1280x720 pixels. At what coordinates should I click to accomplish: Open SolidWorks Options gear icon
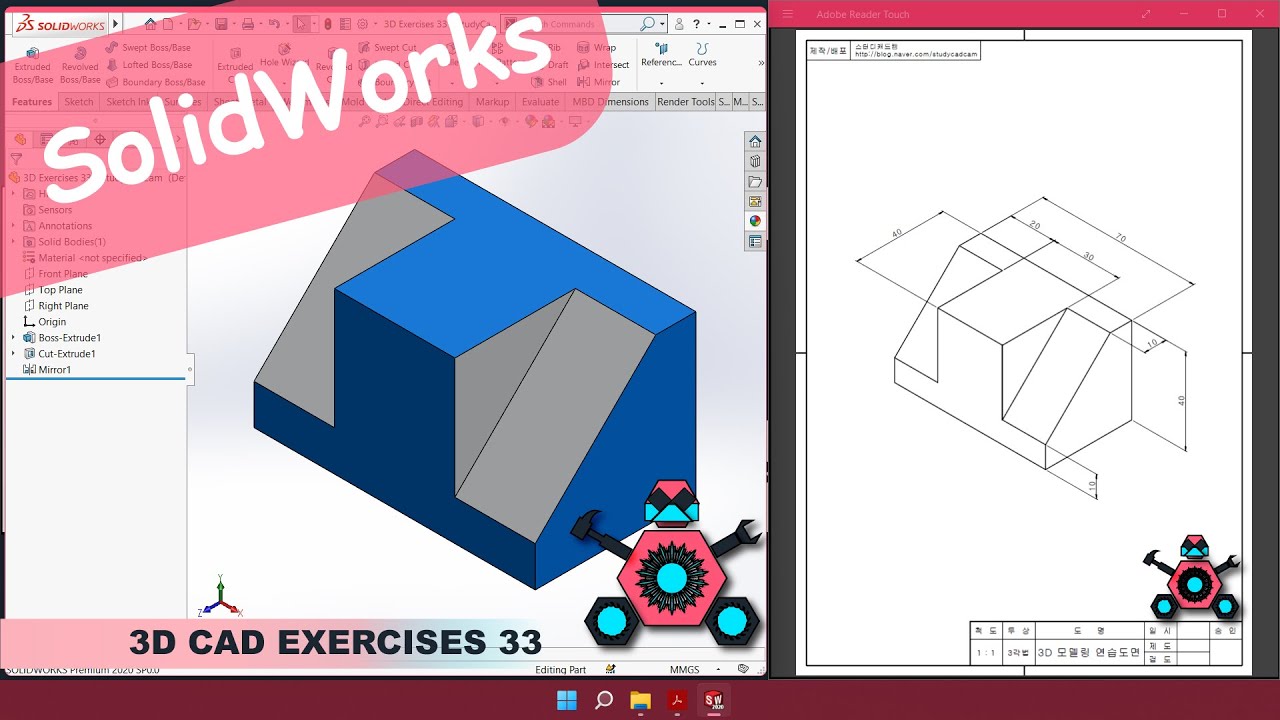362,23
